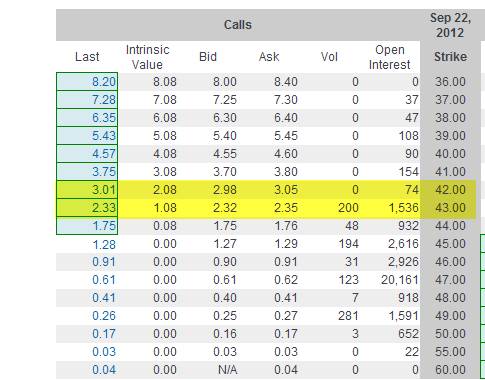Viewport: 485px width, 380px height.
Task: Select the 49.00 strike cell
Action: click(x=450, y=316)
